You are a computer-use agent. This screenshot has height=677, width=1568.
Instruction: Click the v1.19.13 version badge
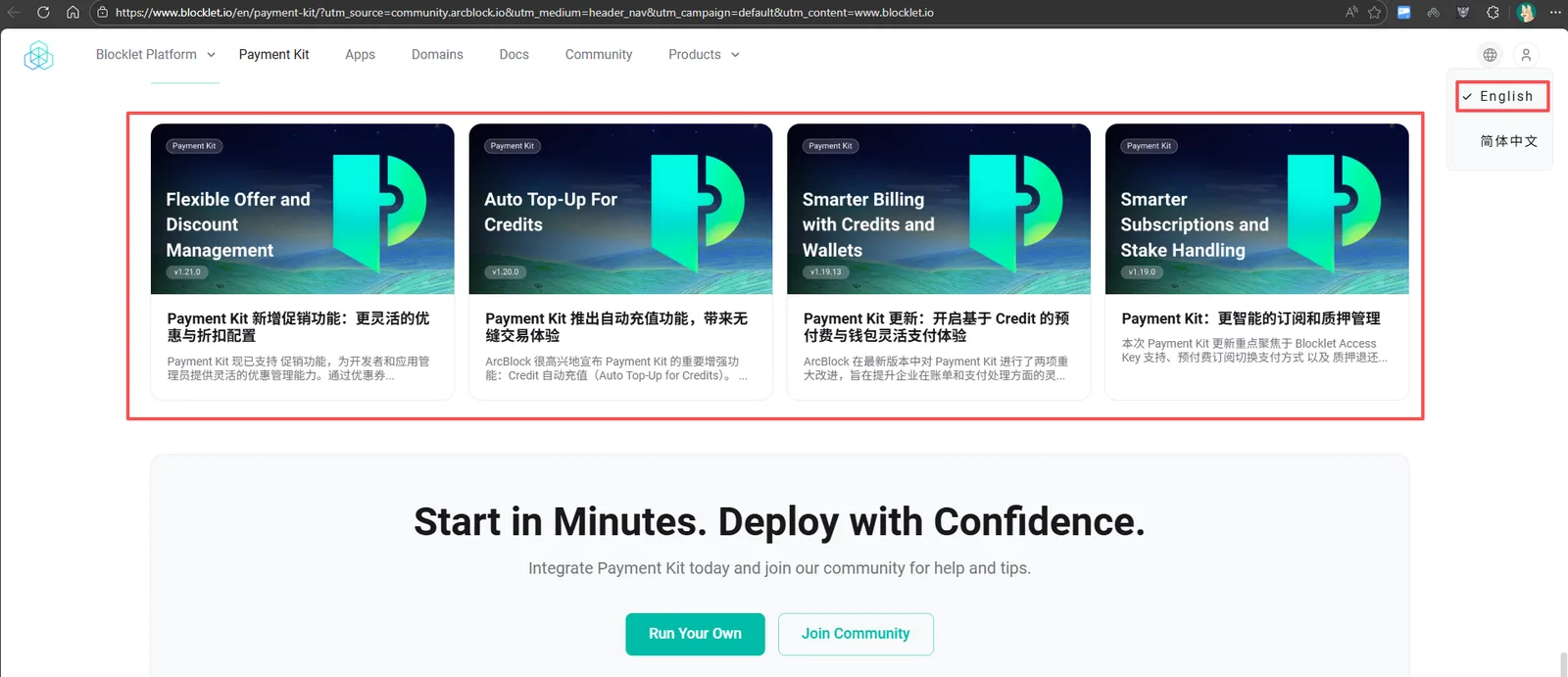tap(825, 272)
